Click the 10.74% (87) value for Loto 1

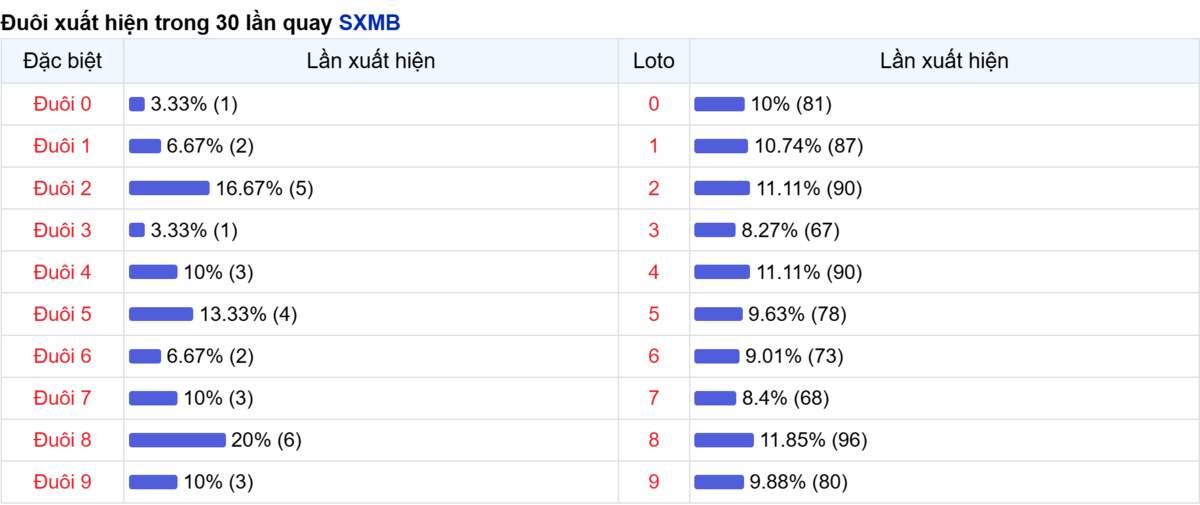coord(809,146)
